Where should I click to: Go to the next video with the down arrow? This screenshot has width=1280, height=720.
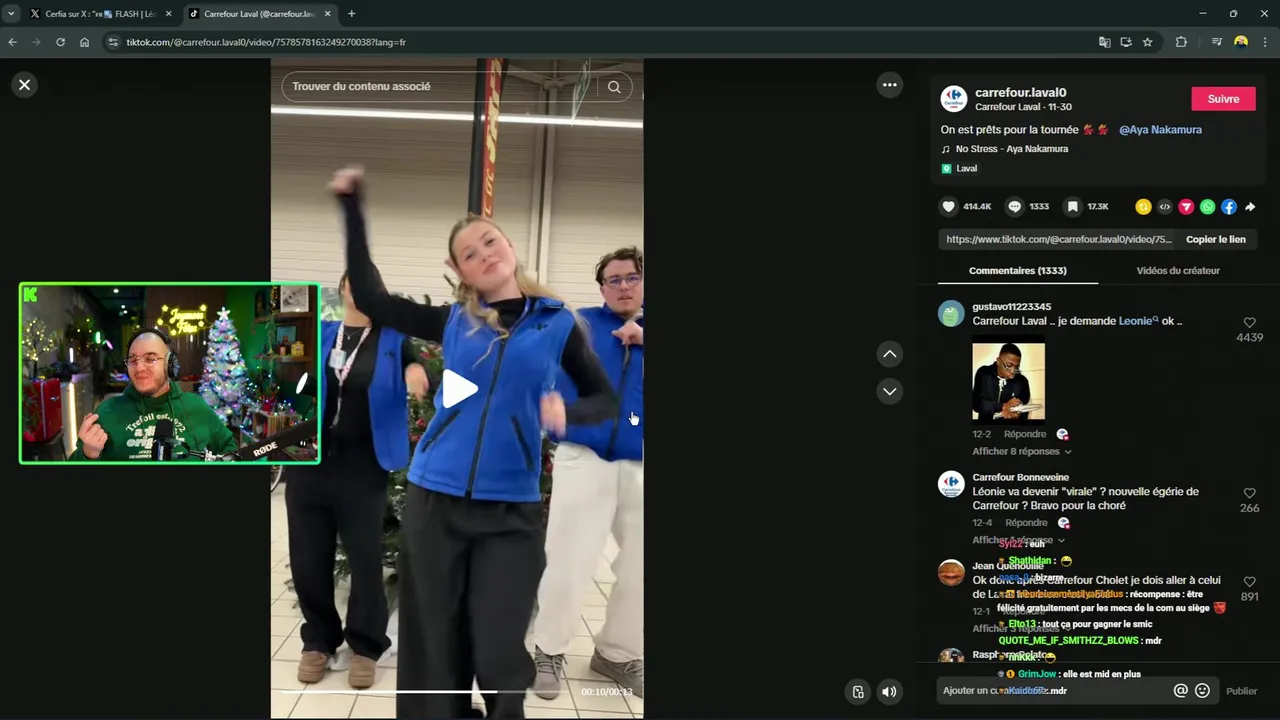point(889,391)
